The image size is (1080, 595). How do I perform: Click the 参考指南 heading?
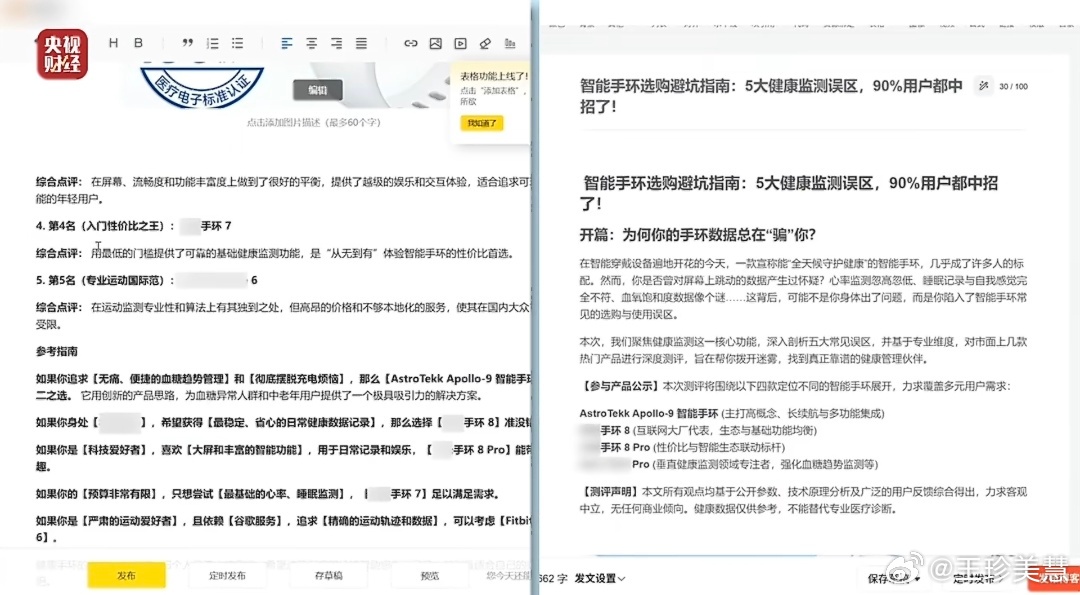pyautogui.click(x=56, y=351)
